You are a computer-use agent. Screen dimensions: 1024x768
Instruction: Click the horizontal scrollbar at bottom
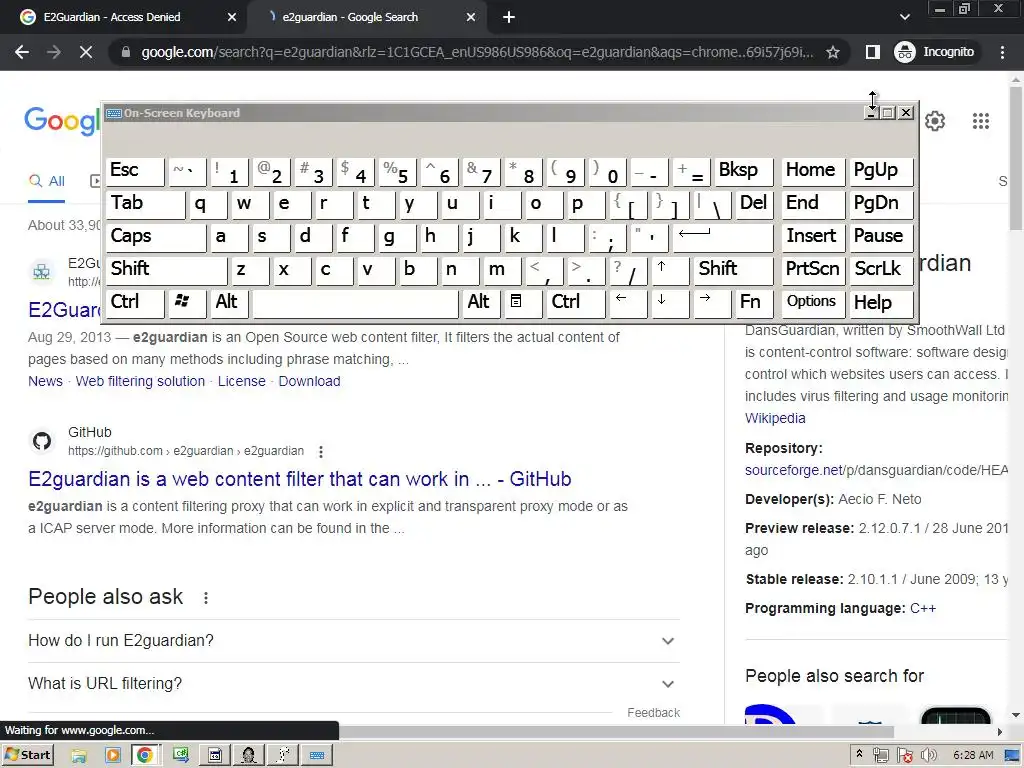(616, 732)
